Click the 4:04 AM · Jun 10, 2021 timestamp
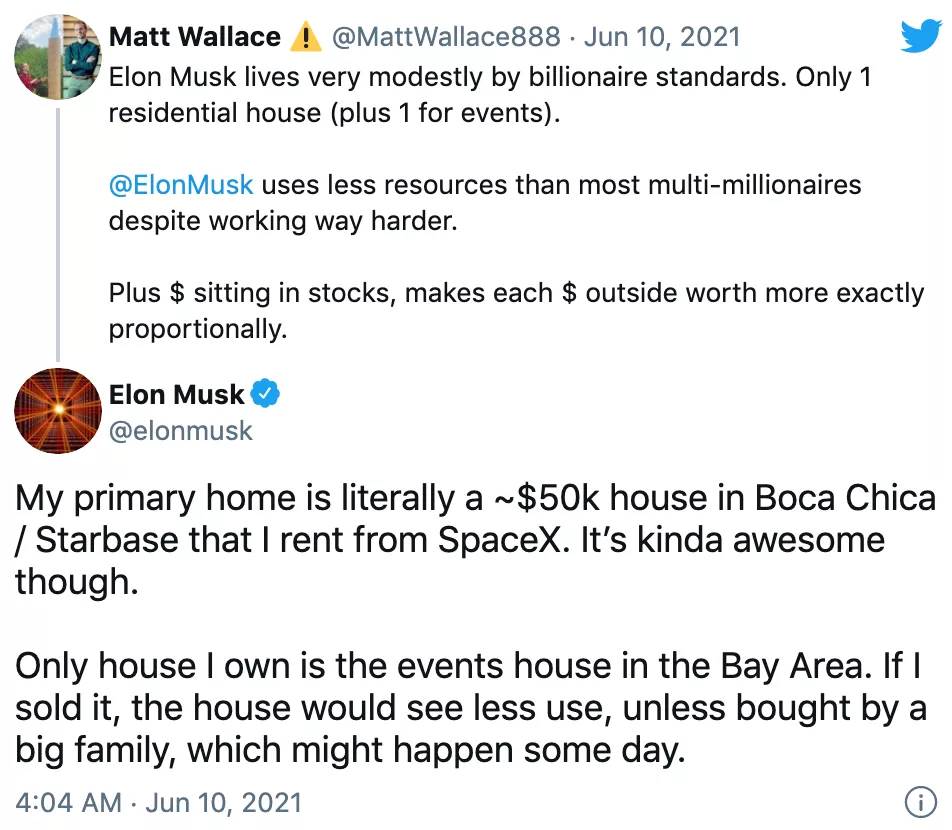This screenshot has width=952, height=830. (158, 803)
